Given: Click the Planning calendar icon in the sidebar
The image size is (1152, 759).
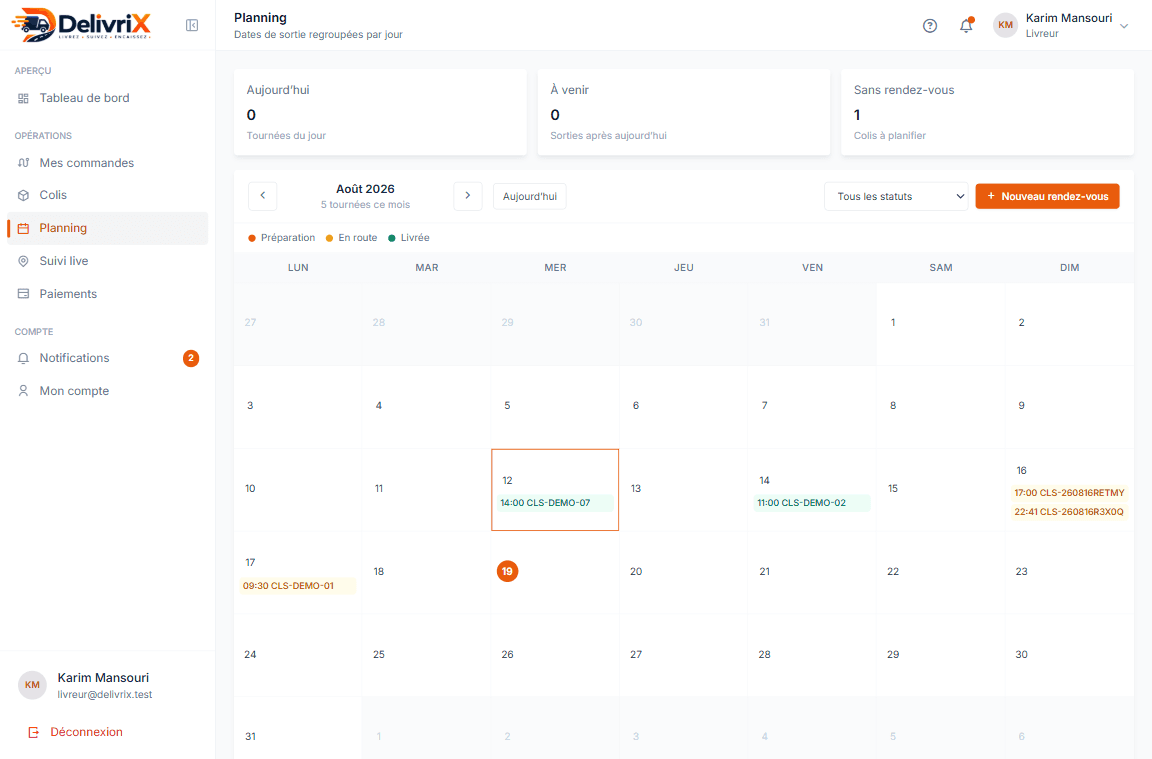Looking at the screenshot, I should click(24, 229).
